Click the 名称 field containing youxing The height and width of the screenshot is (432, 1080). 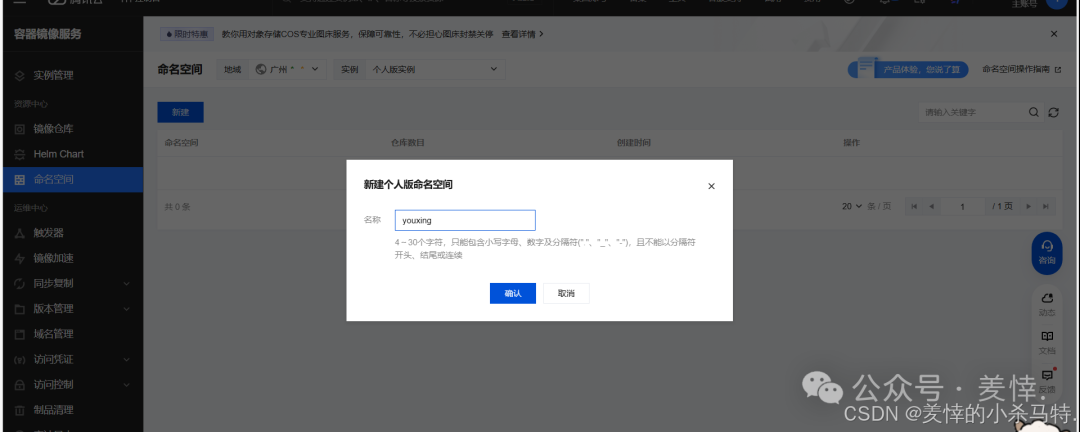coord(465,220)
